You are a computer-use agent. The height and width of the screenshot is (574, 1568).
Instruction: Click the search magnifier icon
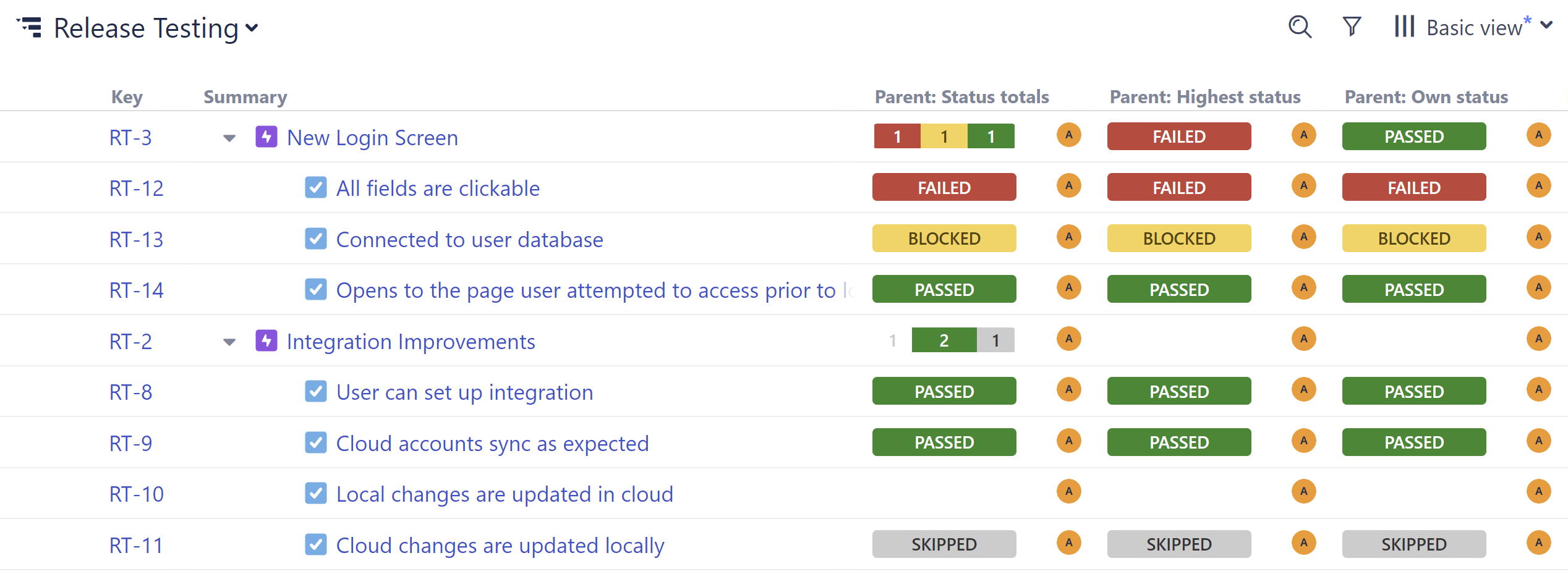(x=1300, y=27)
